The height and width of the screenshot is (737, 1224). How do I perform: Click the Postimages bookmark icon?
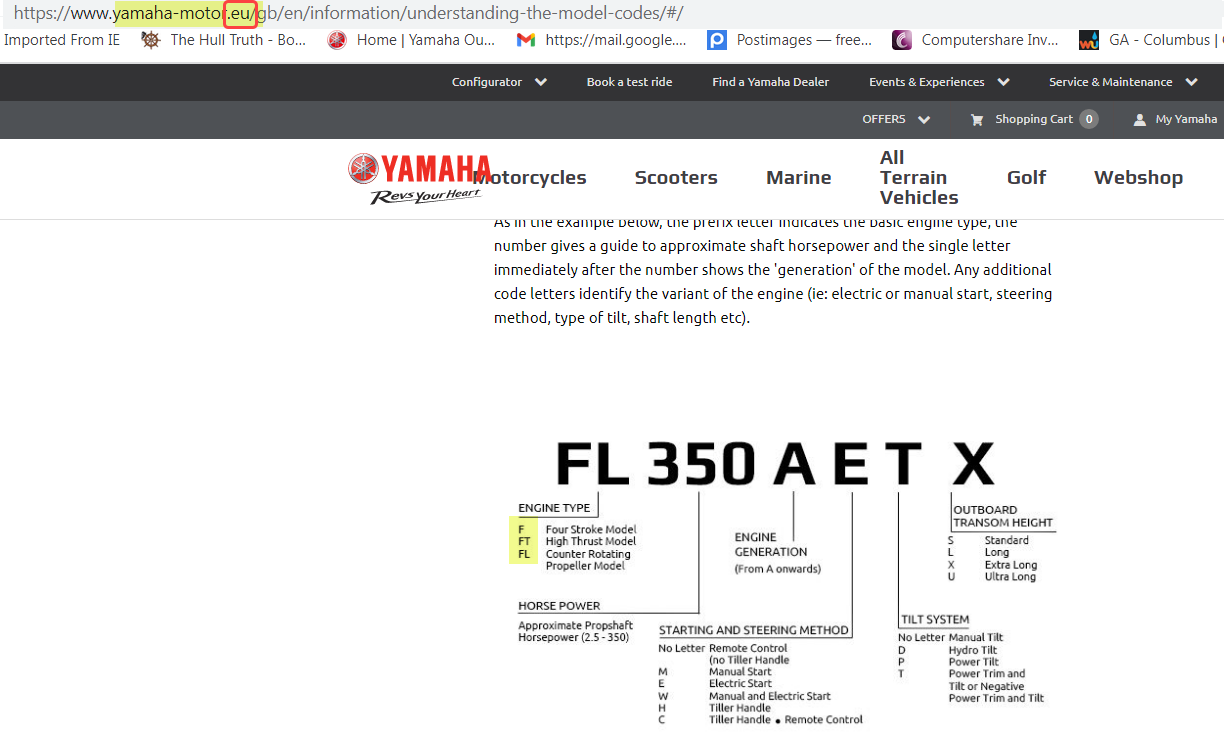(x=716, y=40)
